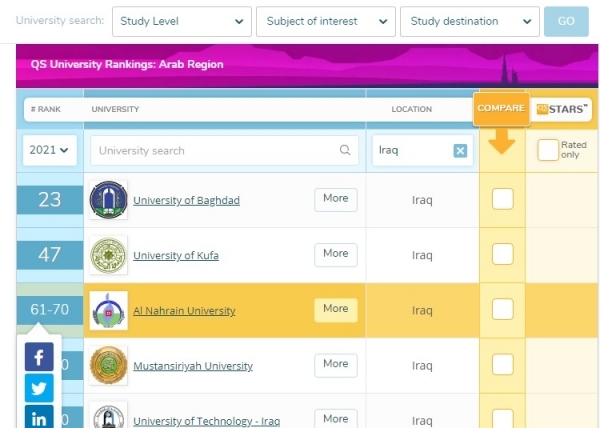Image resolution: width=600 pixels, height=428 pixels.
Task: Click the Iraq location filter field
Action: 423,150
